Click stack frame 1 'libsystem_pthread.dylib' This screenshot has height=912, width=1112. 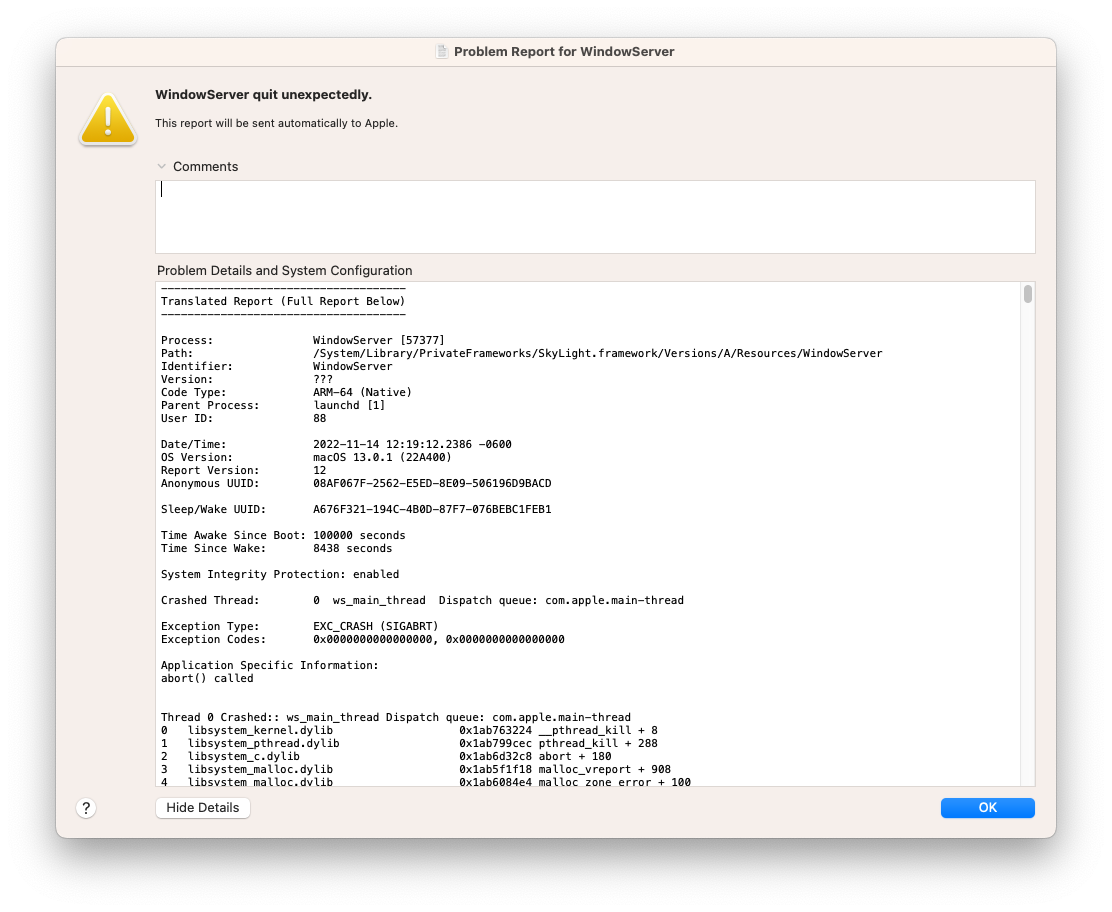pyautogui.click(x=264, y=743)
